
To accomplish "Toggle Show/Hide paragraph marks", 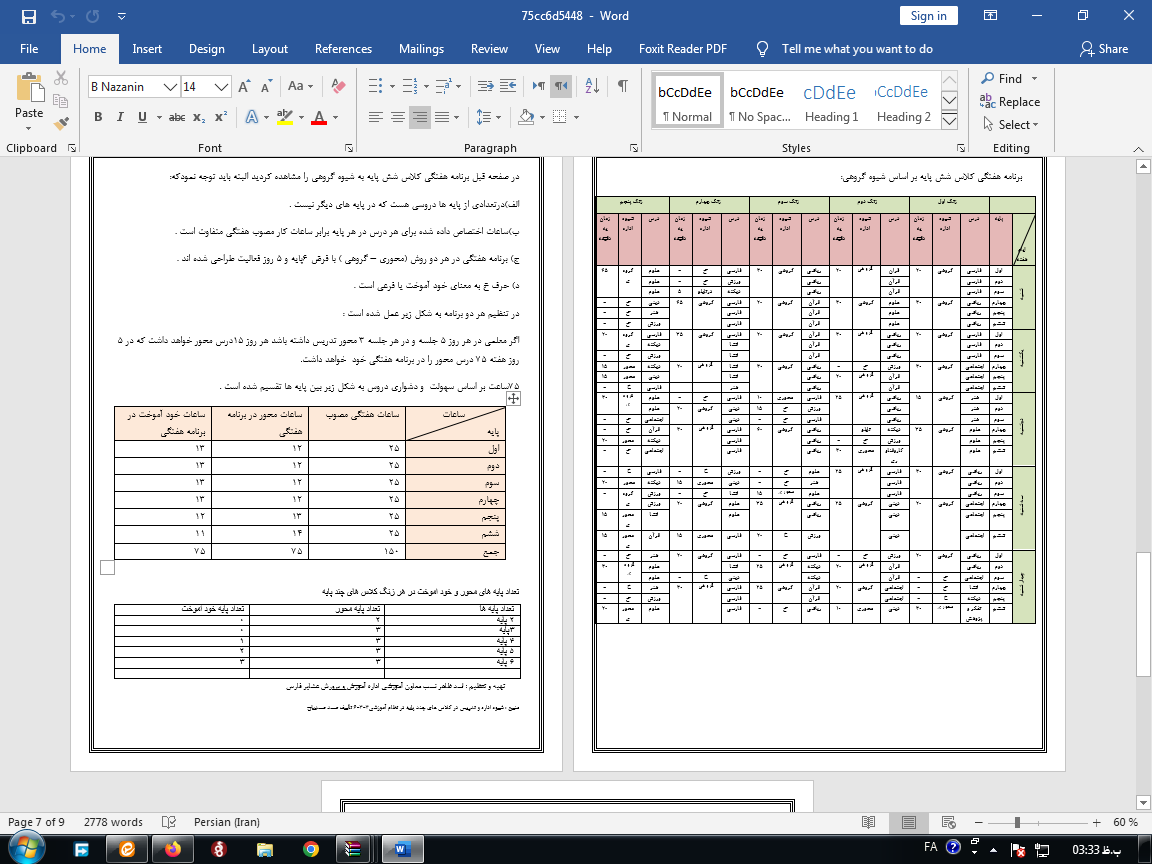I will point(622,86).
